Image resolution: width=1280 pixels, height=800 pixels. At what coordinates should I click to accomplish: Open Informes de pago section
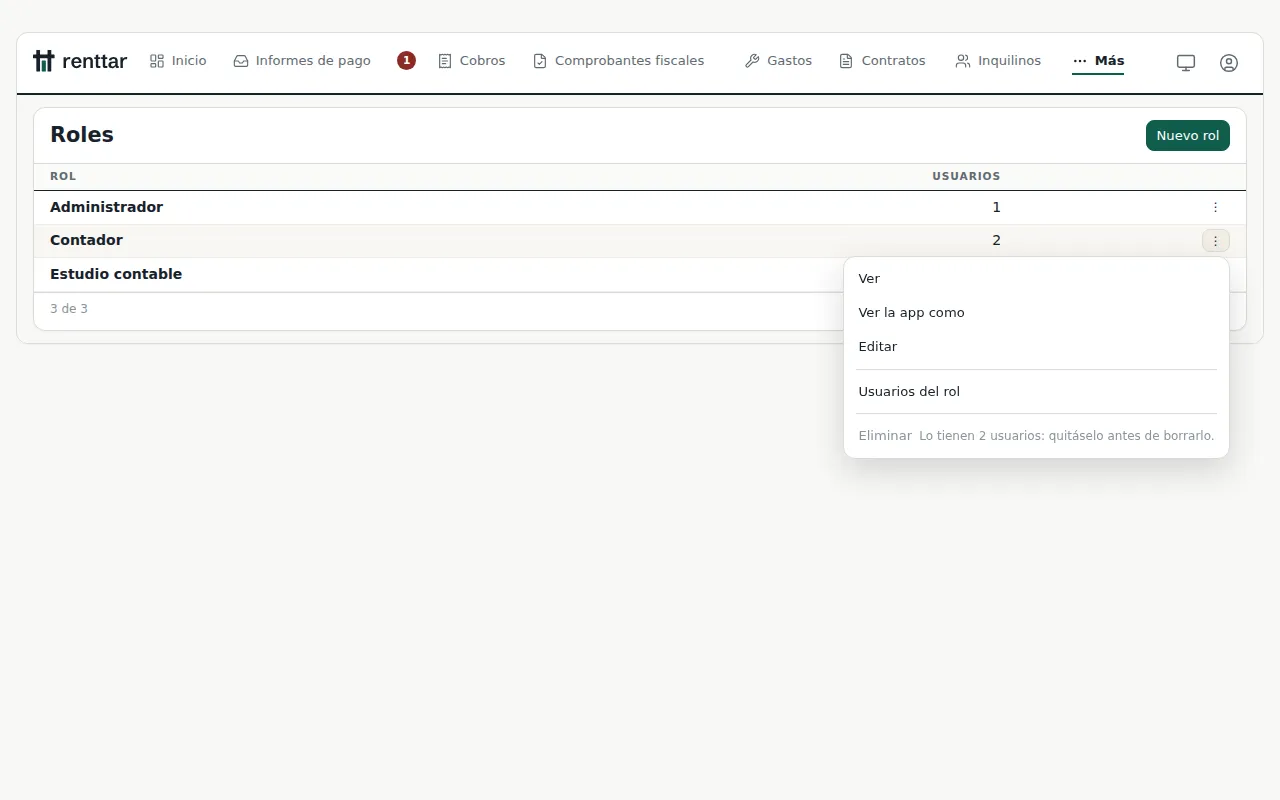302,61
